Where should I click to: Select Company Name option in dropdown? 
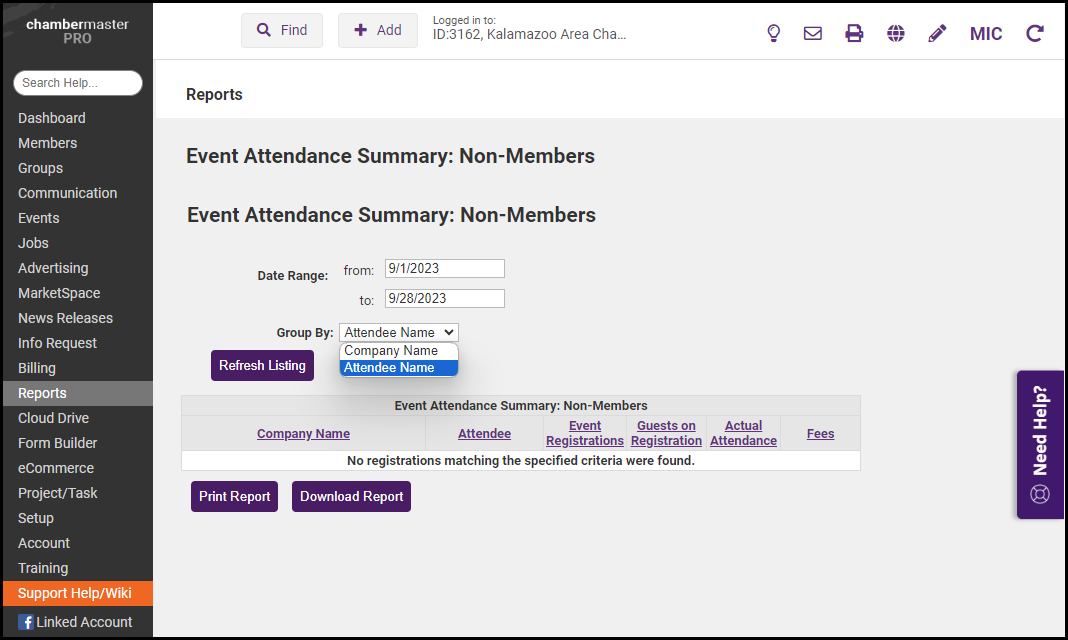click(392, 351)
